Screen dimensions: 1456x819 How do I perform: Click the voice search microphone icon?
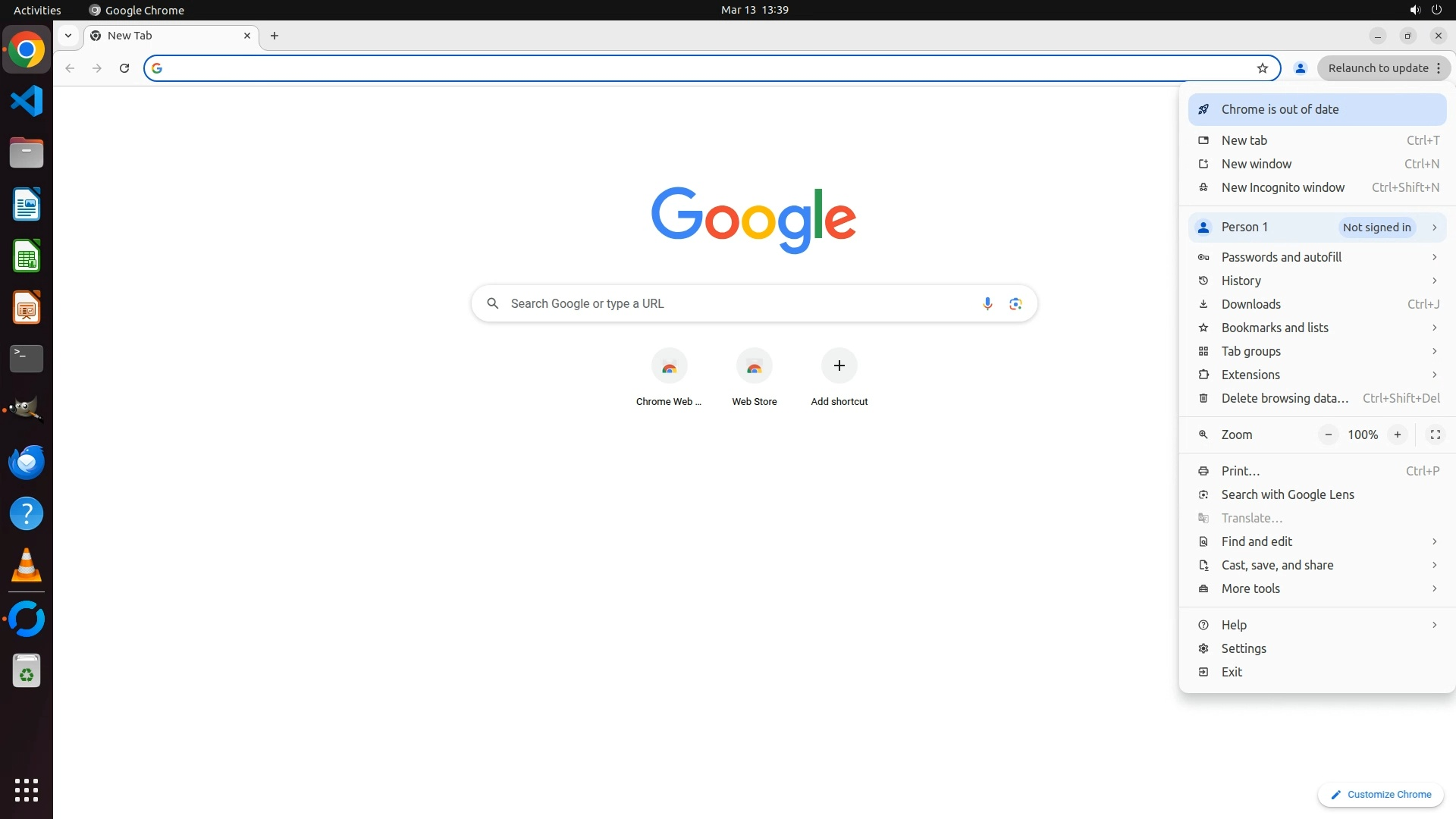click(x=987, y=303)
